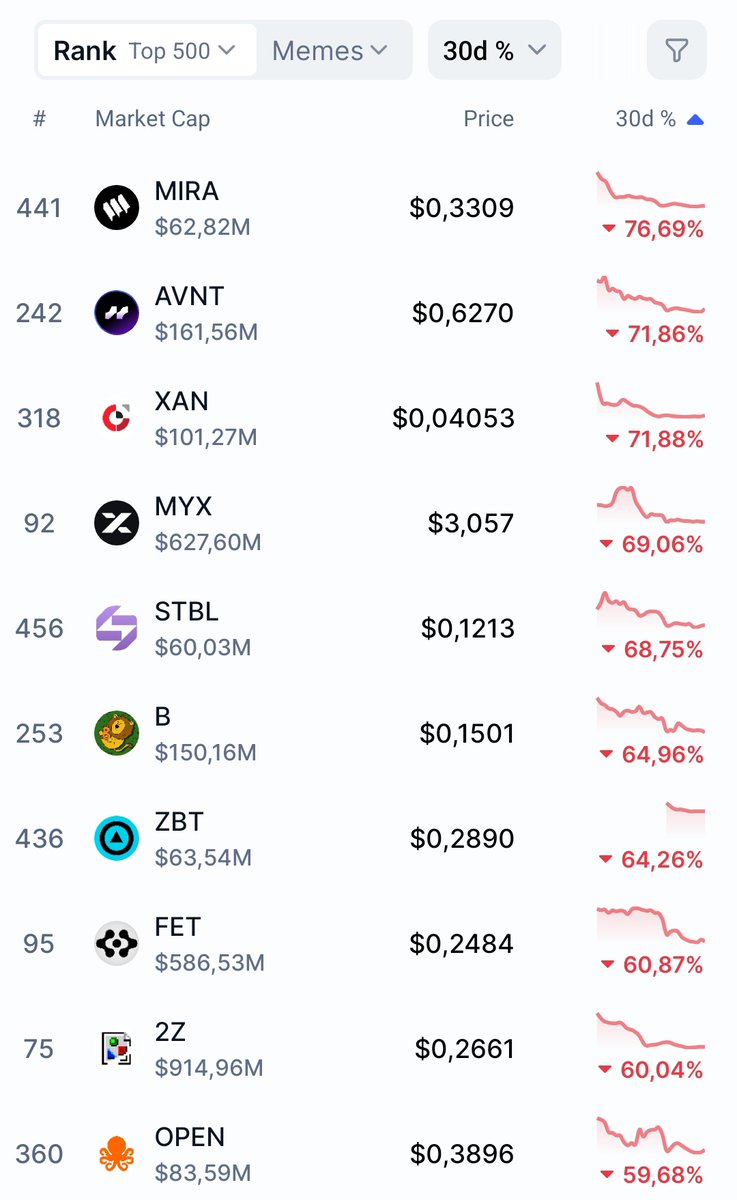Viewport: 737px width, 1200px height.
Task: Sort by Price column header
Action: [488, 119]
